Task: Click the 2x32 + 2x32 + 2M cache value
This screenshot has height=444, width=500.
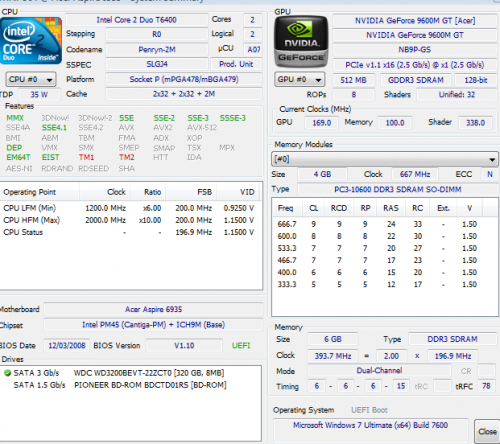Action: tap(184, 94)
